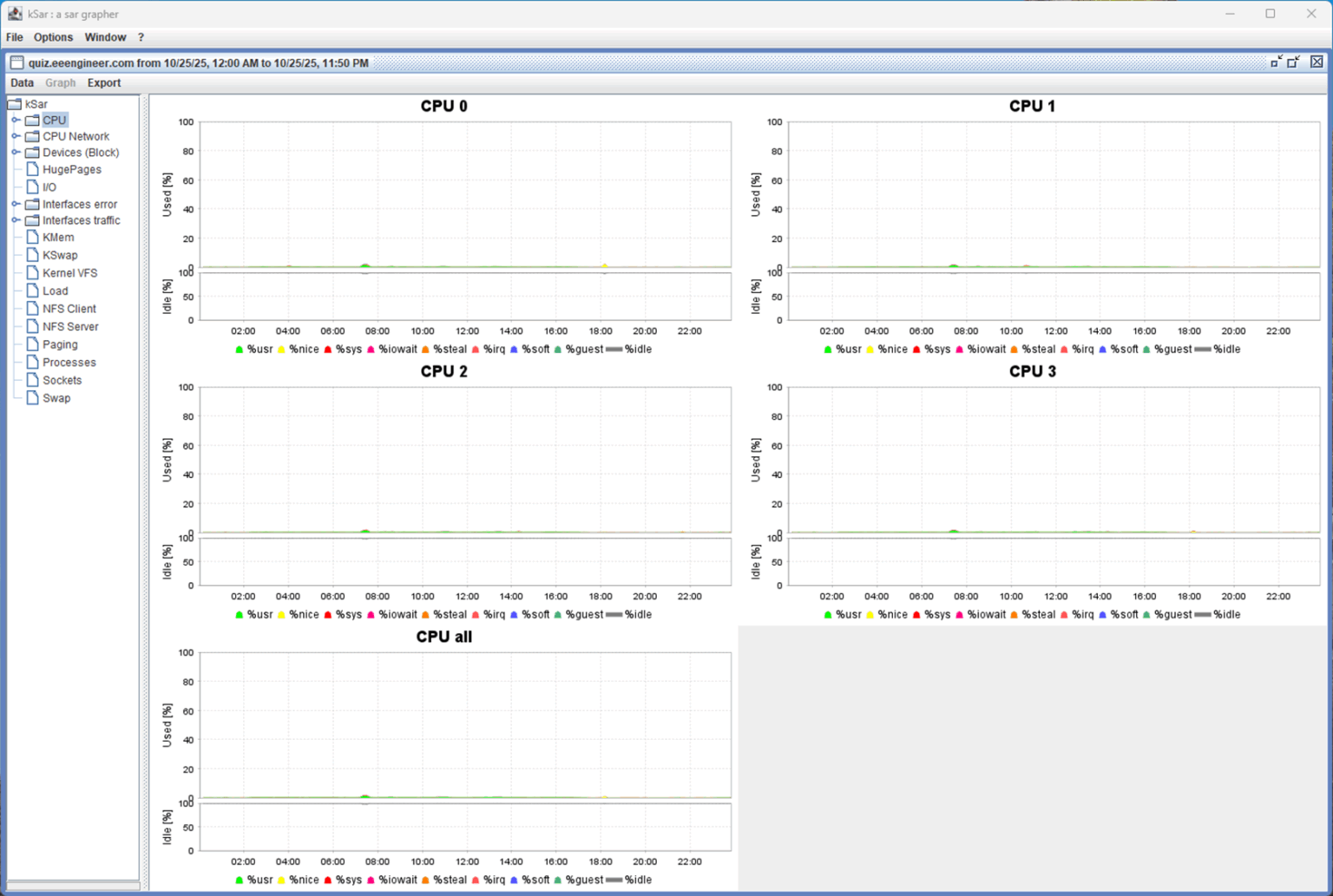Click the sidebar scrollbar at panel bottom

[x=73, y=885]
